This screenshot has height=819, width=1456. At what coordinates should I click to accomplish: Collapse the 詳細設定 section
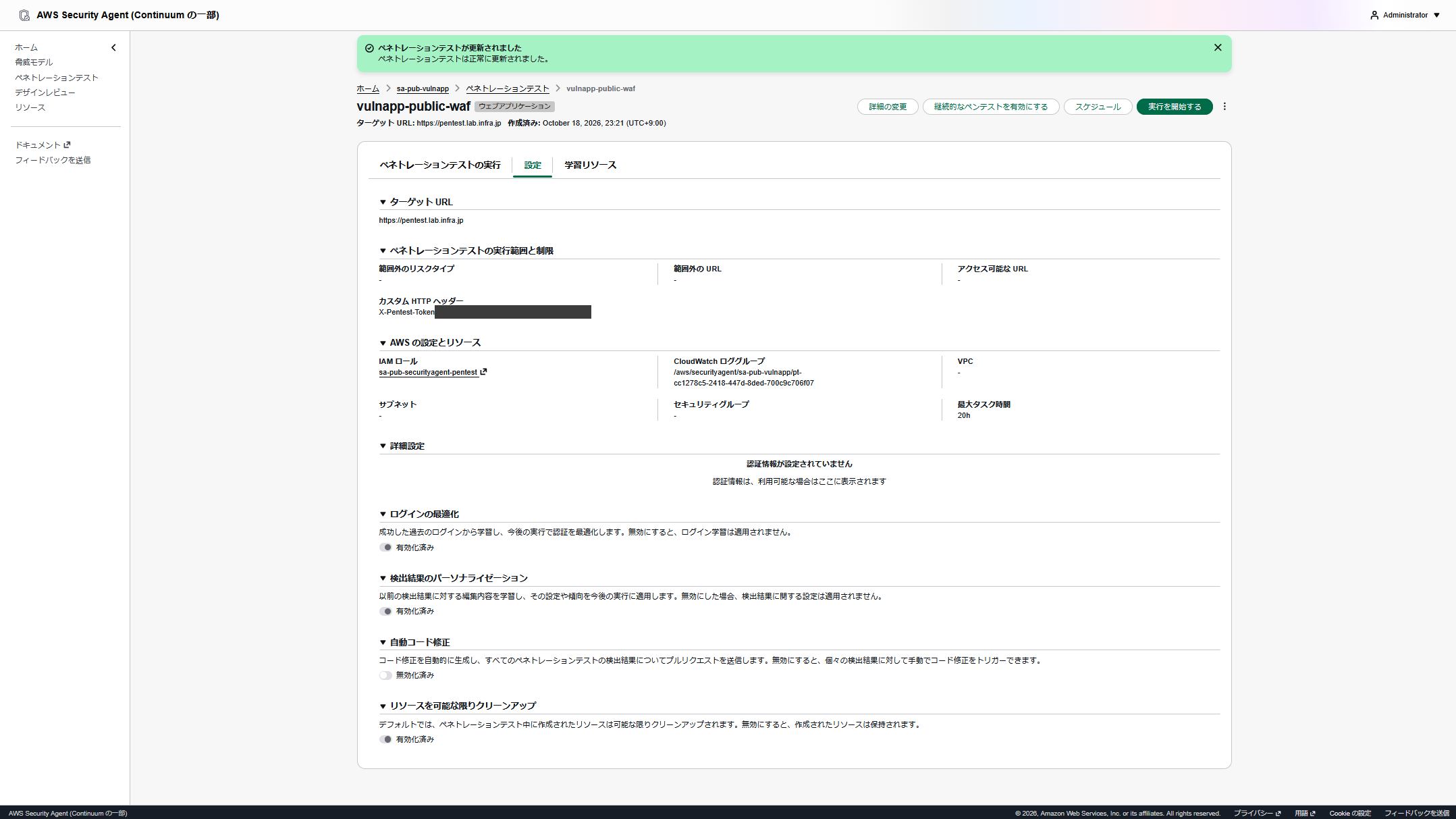point(383,446)
